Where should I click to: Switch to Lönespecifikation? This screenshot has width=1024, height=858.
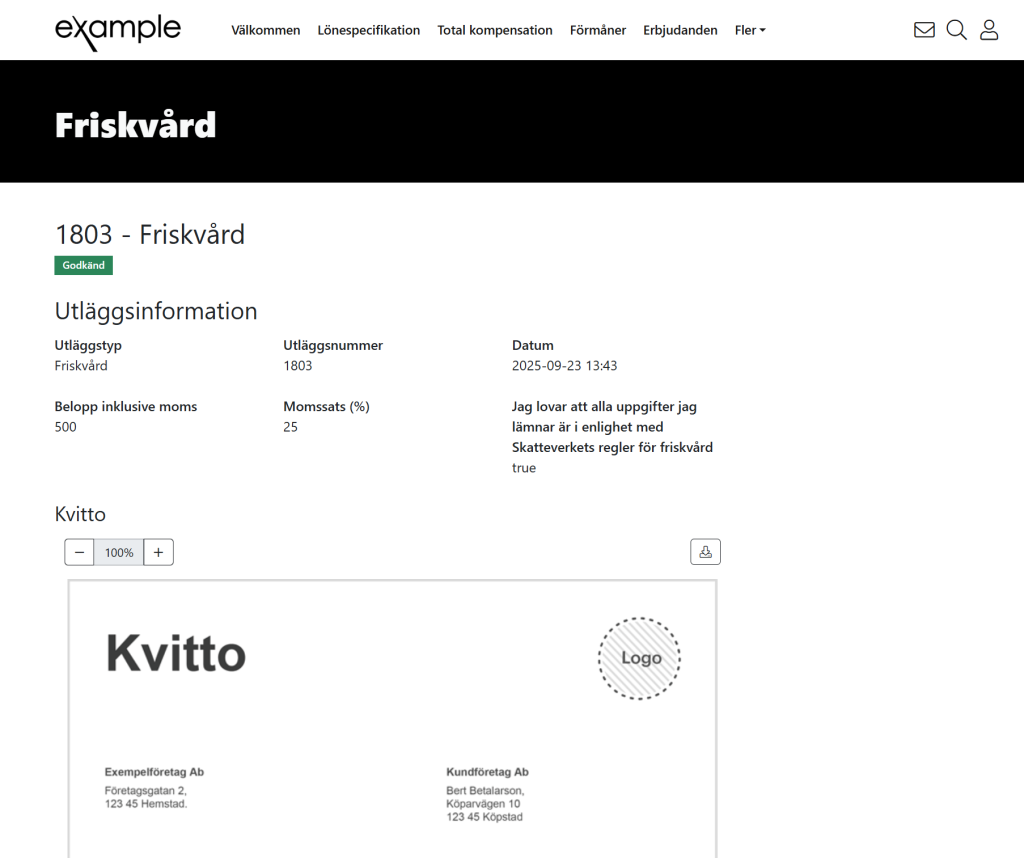(368, 30)
